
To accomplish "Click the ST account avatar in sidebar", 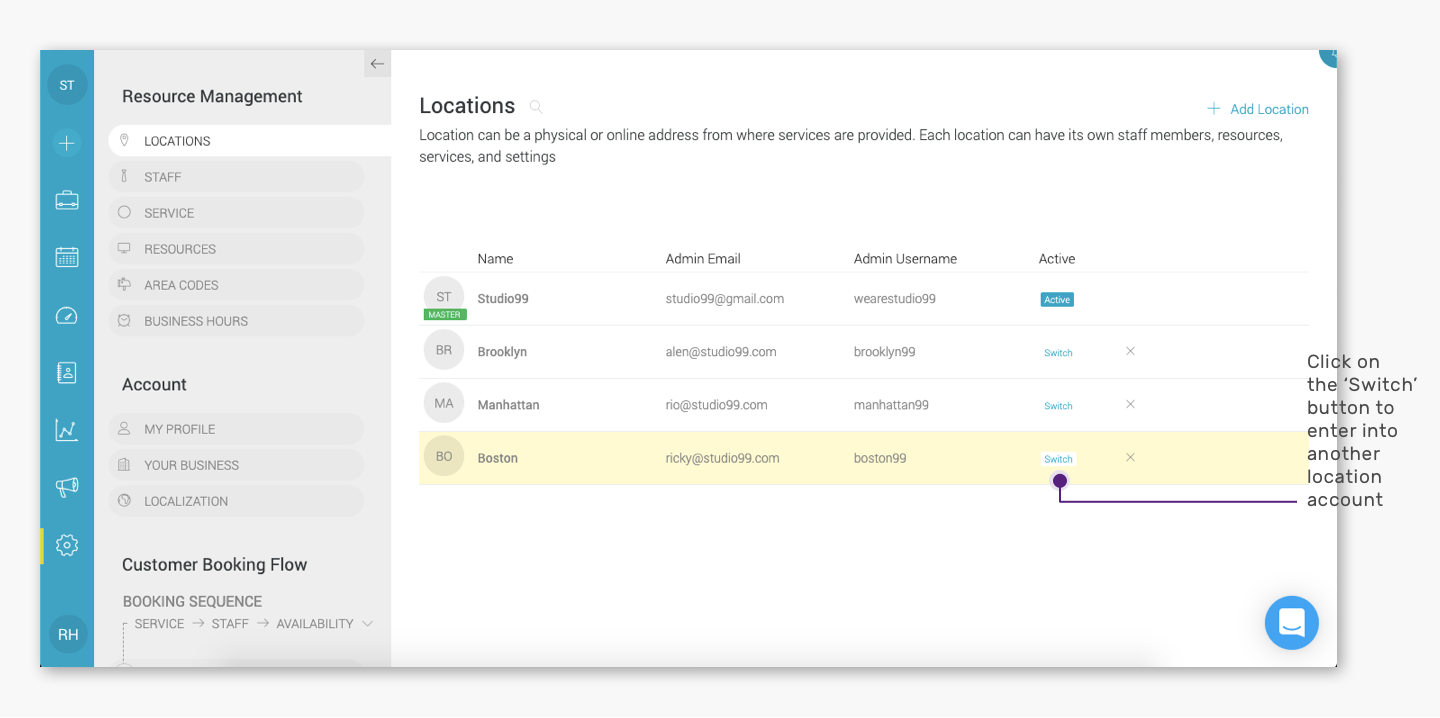I will (x=67, y=85).
